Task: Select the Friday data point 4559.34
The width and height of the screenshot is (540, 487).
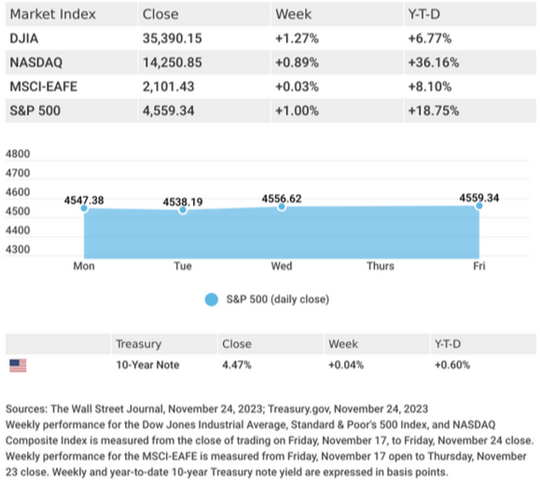Action: 479,206
